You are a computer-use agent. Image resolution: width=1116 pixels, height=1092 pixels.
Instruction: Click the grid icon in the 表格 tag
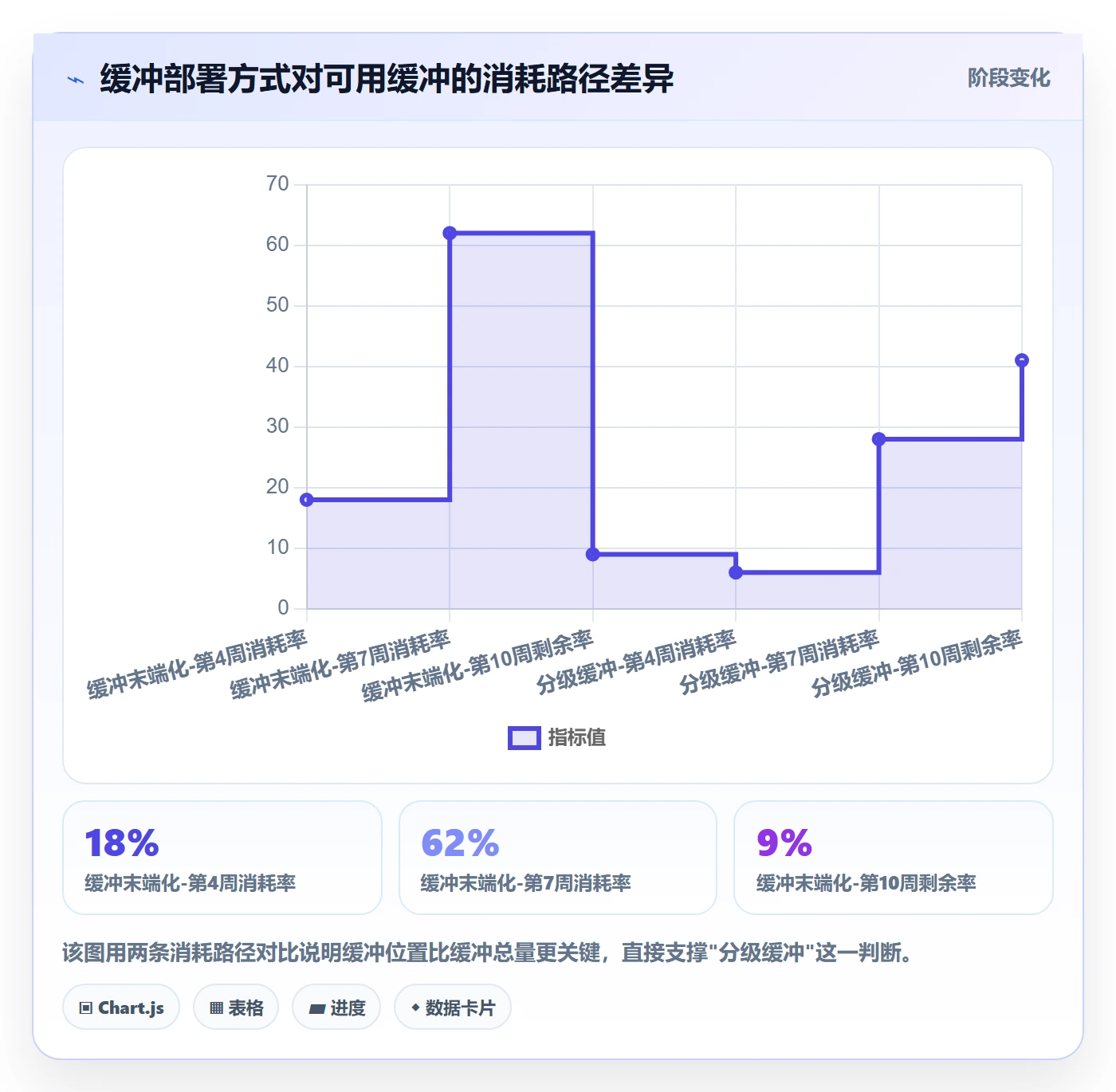[216, 1008]
